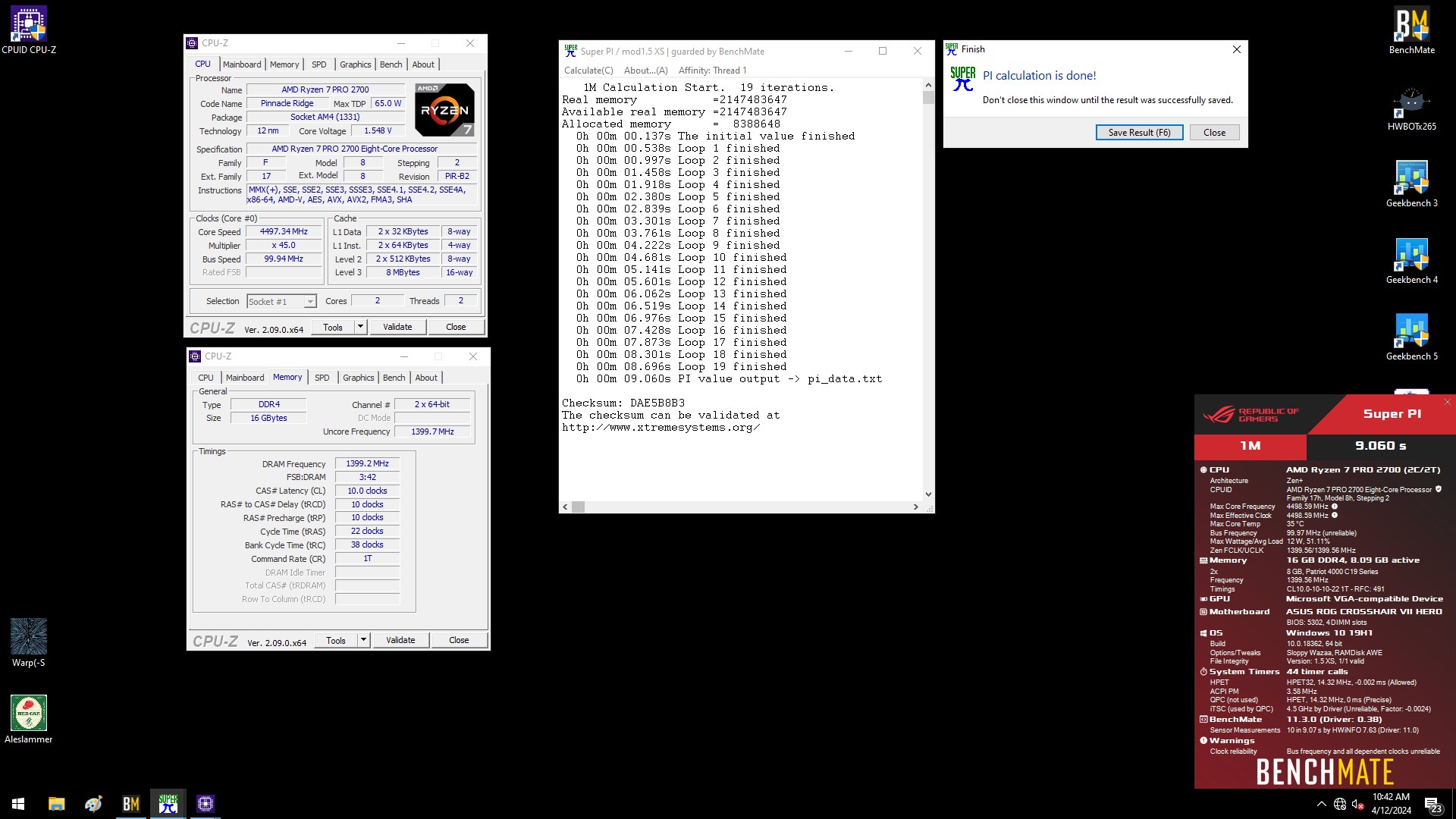Open CPUID CPU-Z desktop shortcut
Screen dimensions: 1456x819
(29, 30)
